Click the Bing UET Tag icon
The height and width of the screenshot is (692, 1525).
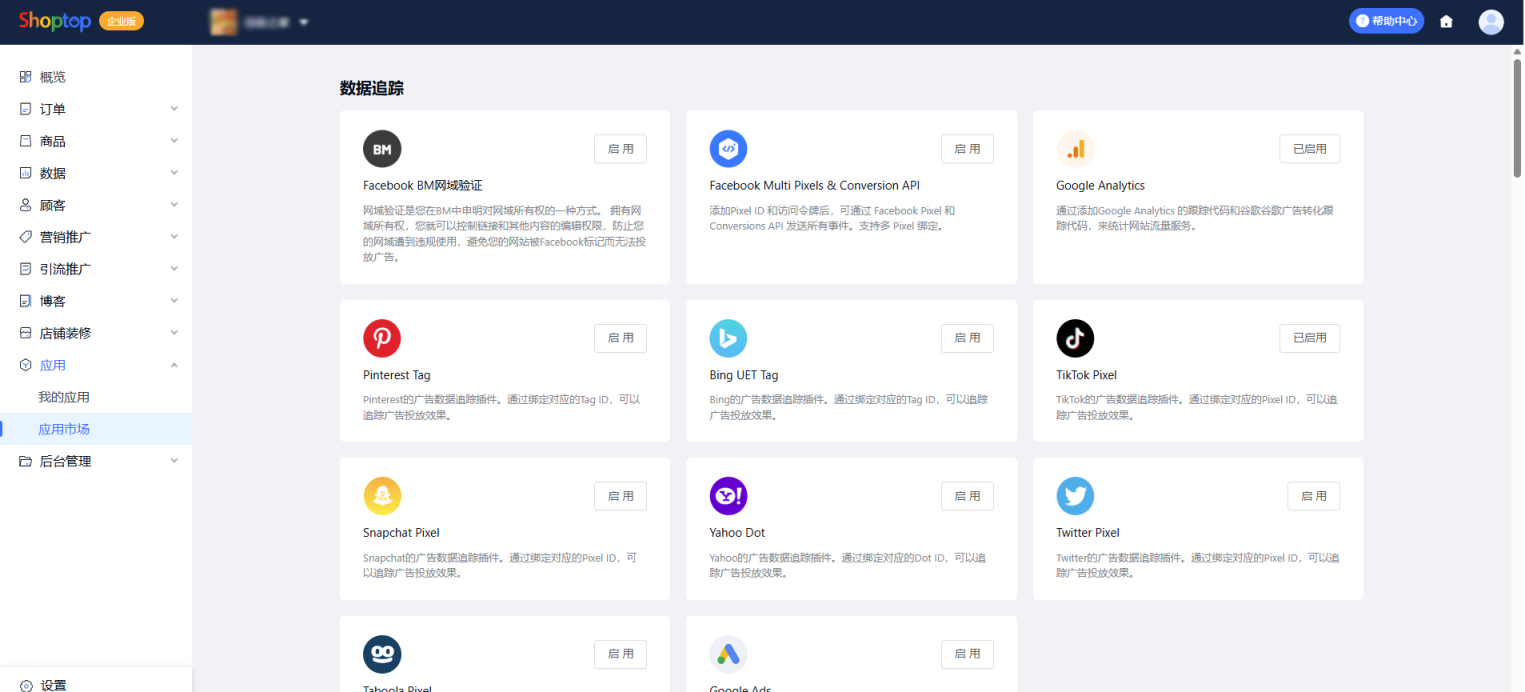pos(728,339)
